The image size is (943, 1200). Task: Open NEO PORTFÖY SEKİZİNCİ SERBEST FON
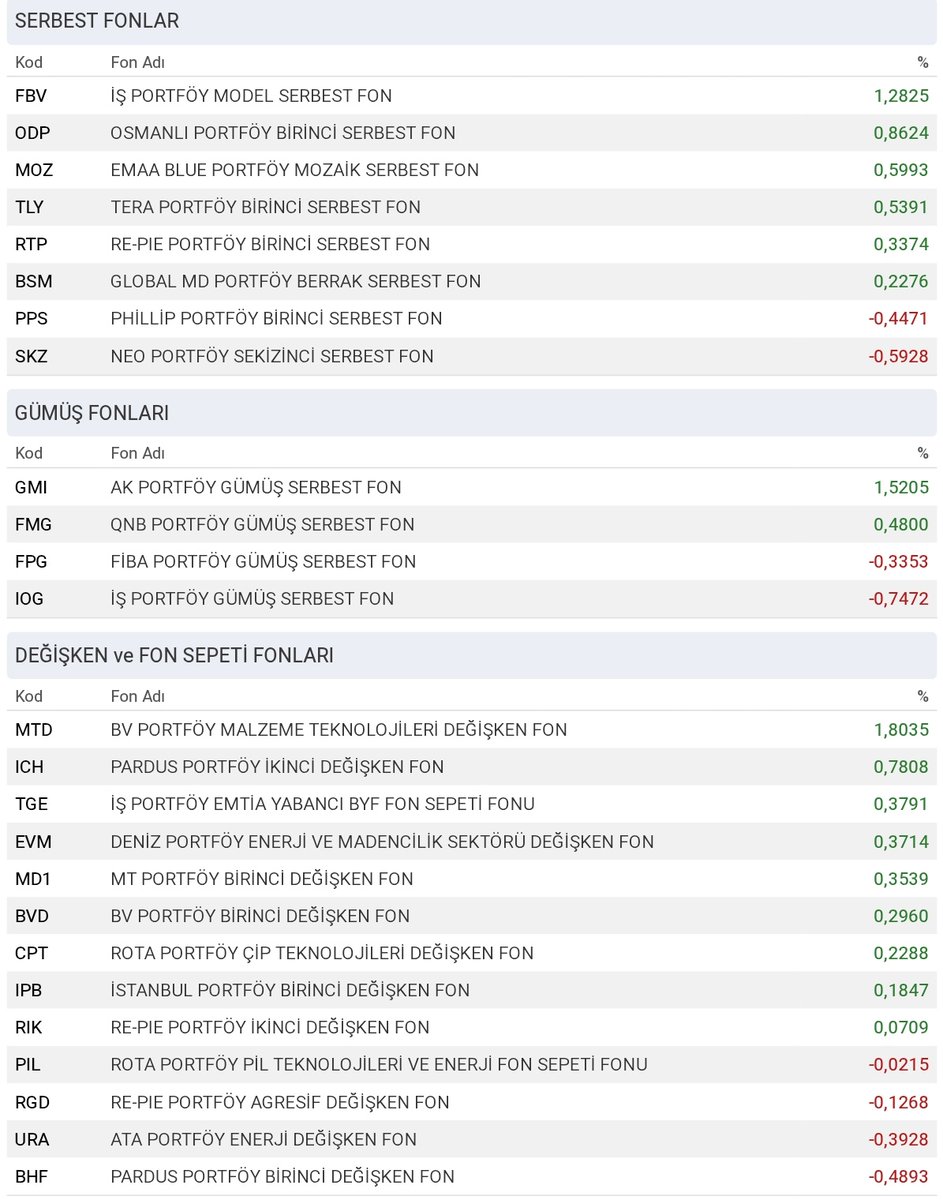point(272,356)
